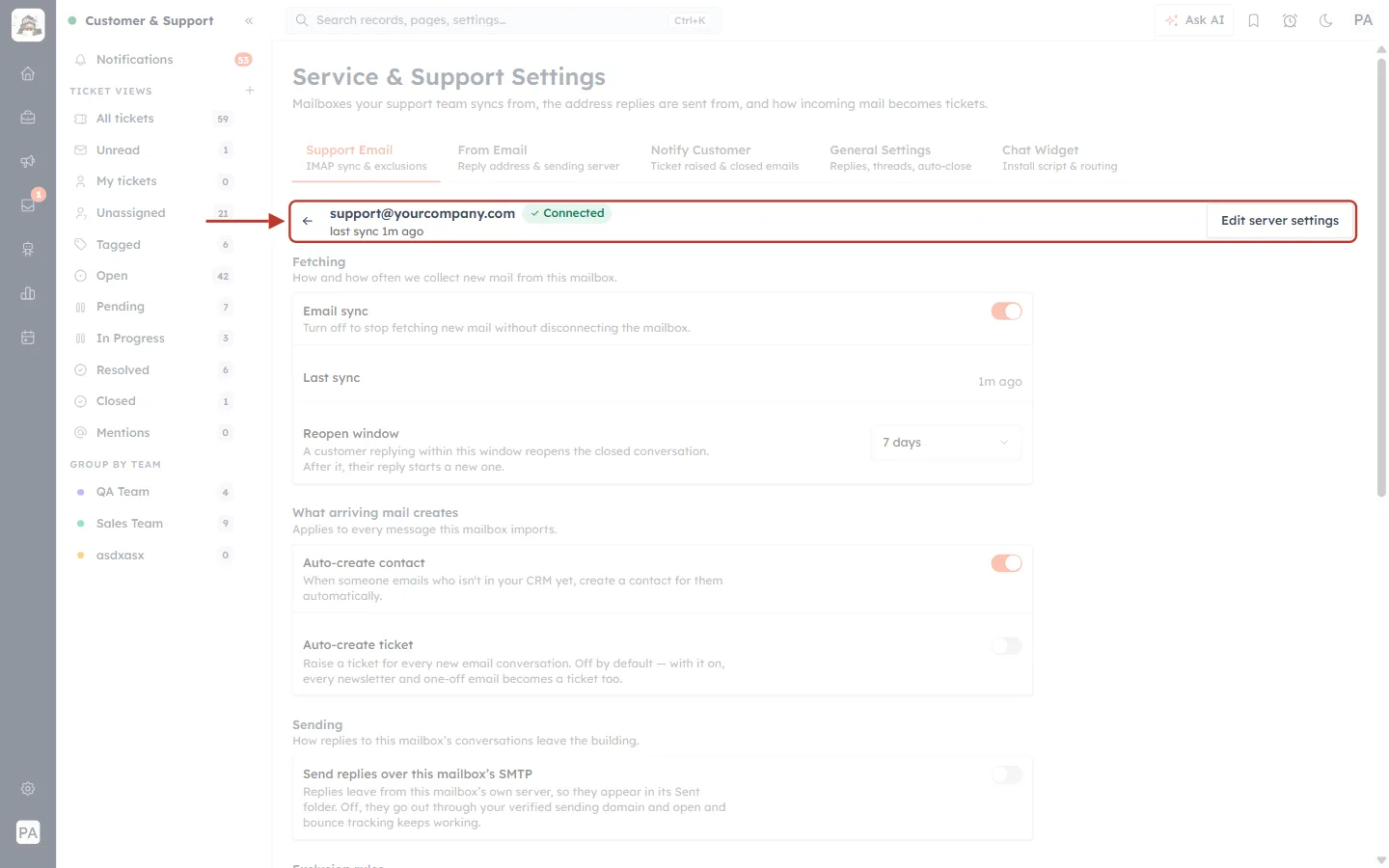
Task: Switch to dark mode moon icon
Action: pyautogui.click(x=1326, y=20)
